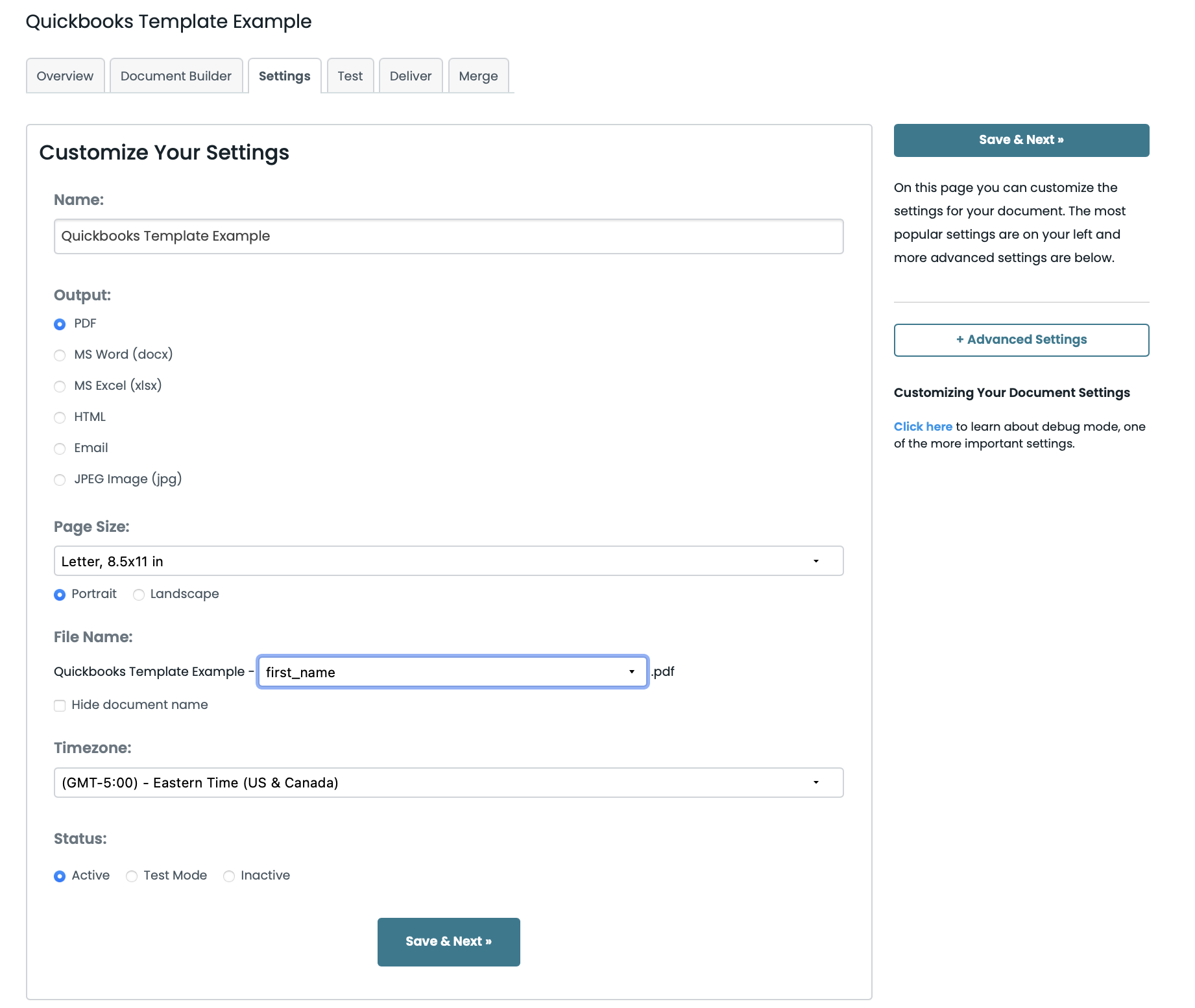Go to the Merge tab
Screen dimensions: 1195x1008
coord(478,76)
